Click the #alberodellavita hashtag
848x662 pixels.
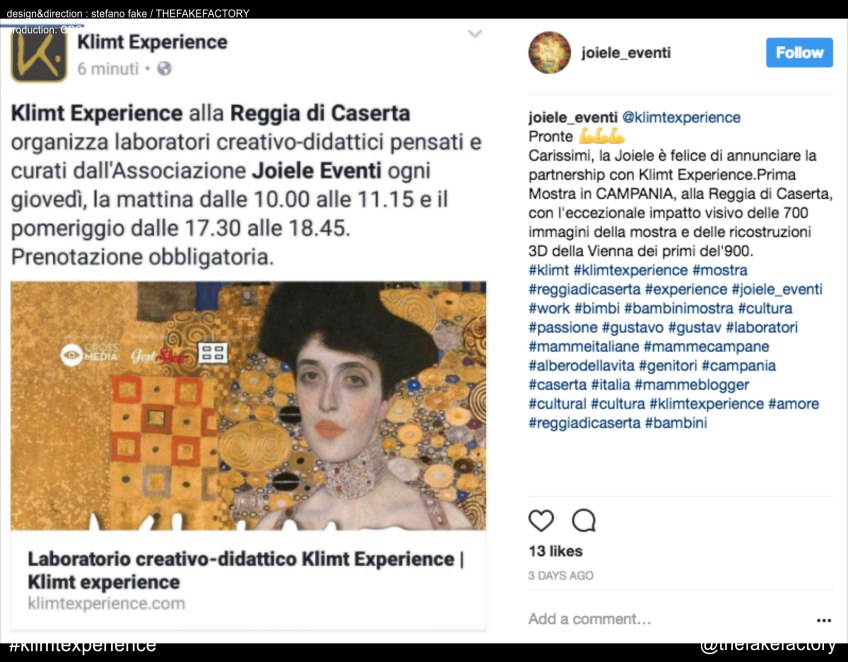(581, 366)
